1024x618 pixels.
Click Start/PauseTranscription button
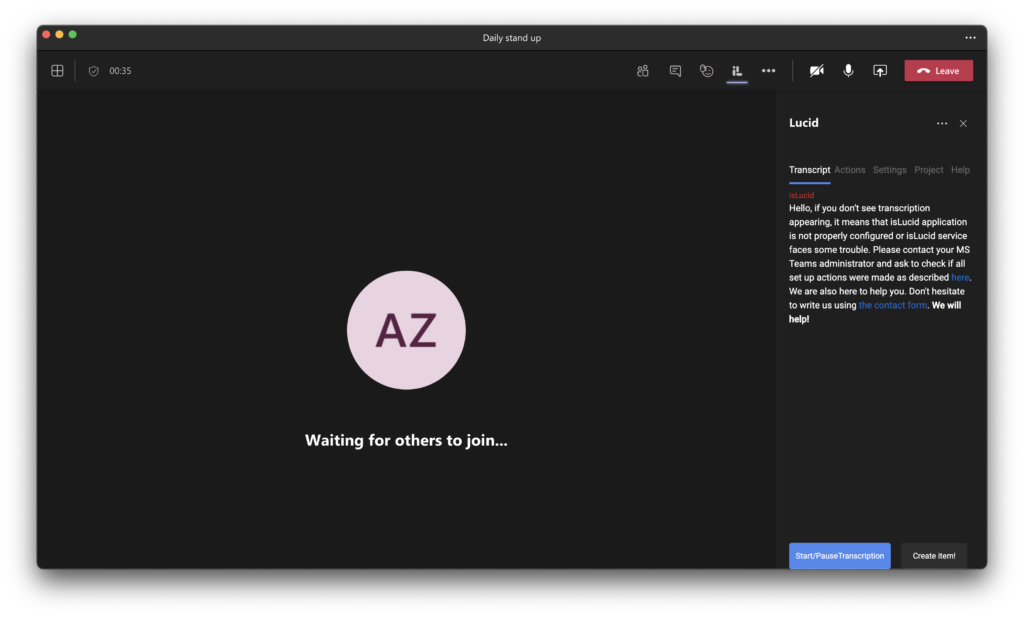point(840,556)
